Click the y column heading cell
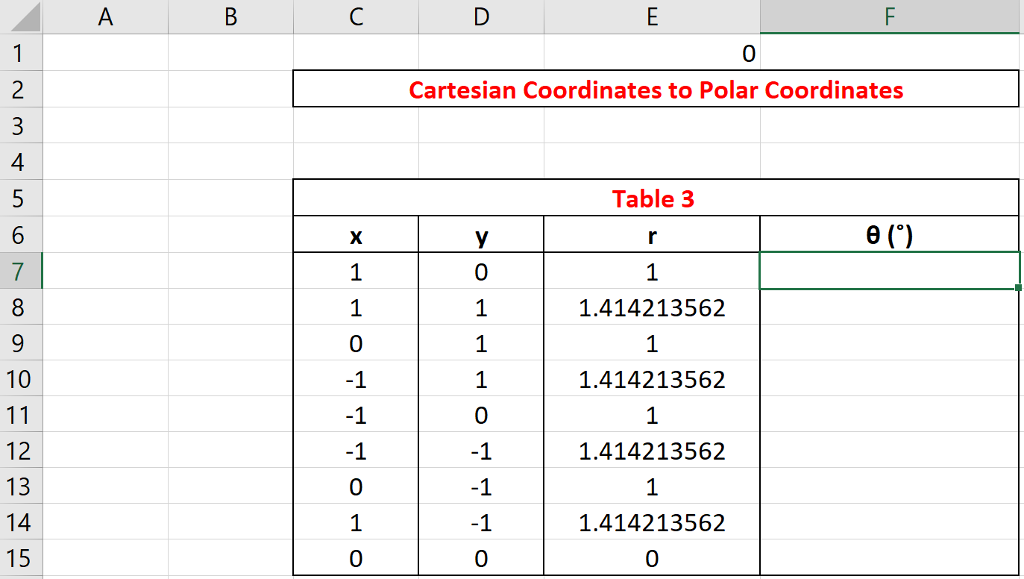The width and height of the screenshot is (1024, 579). pos(481,236)
